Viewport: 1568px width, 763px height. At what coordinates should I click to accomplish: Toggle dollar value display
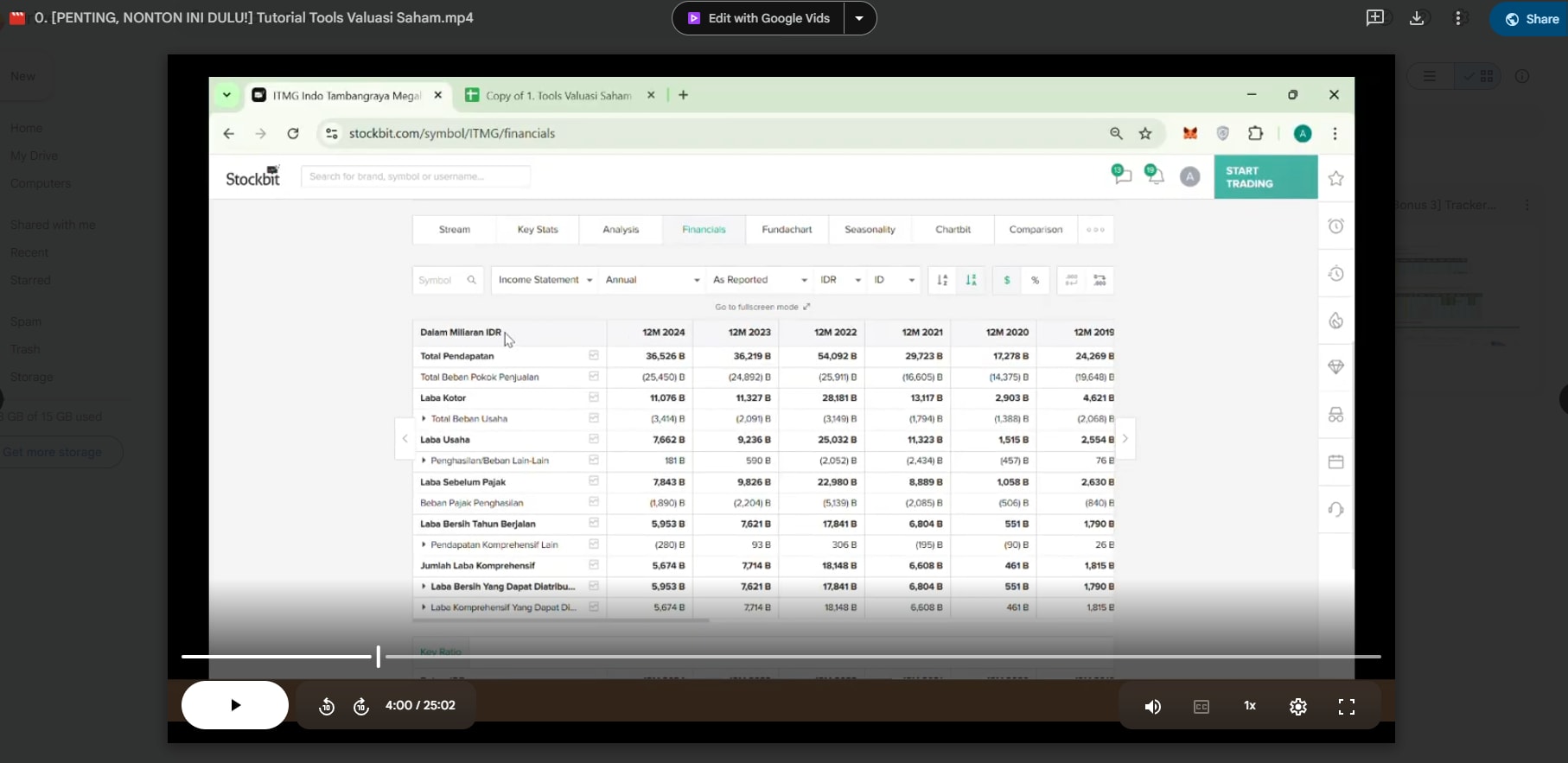click(x=1006, y=280)
